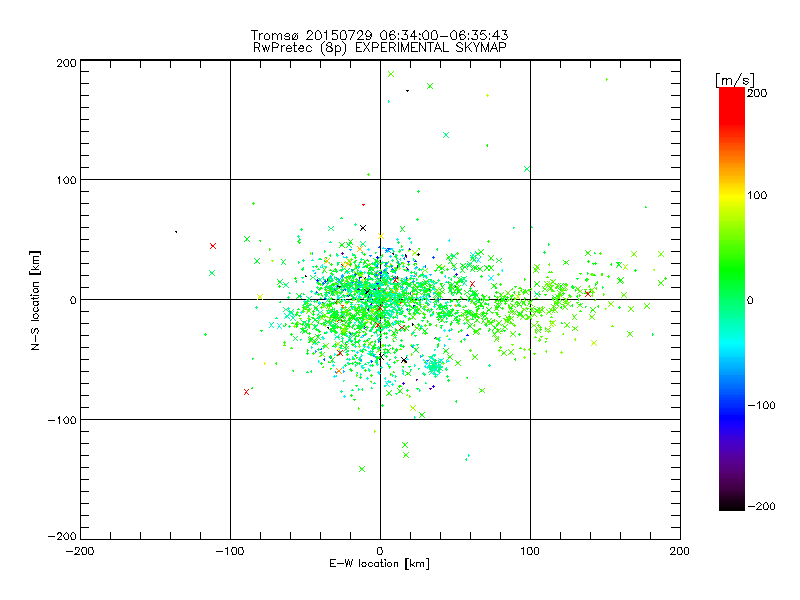Click the E-W axis tick label "100"

point(530,552)
